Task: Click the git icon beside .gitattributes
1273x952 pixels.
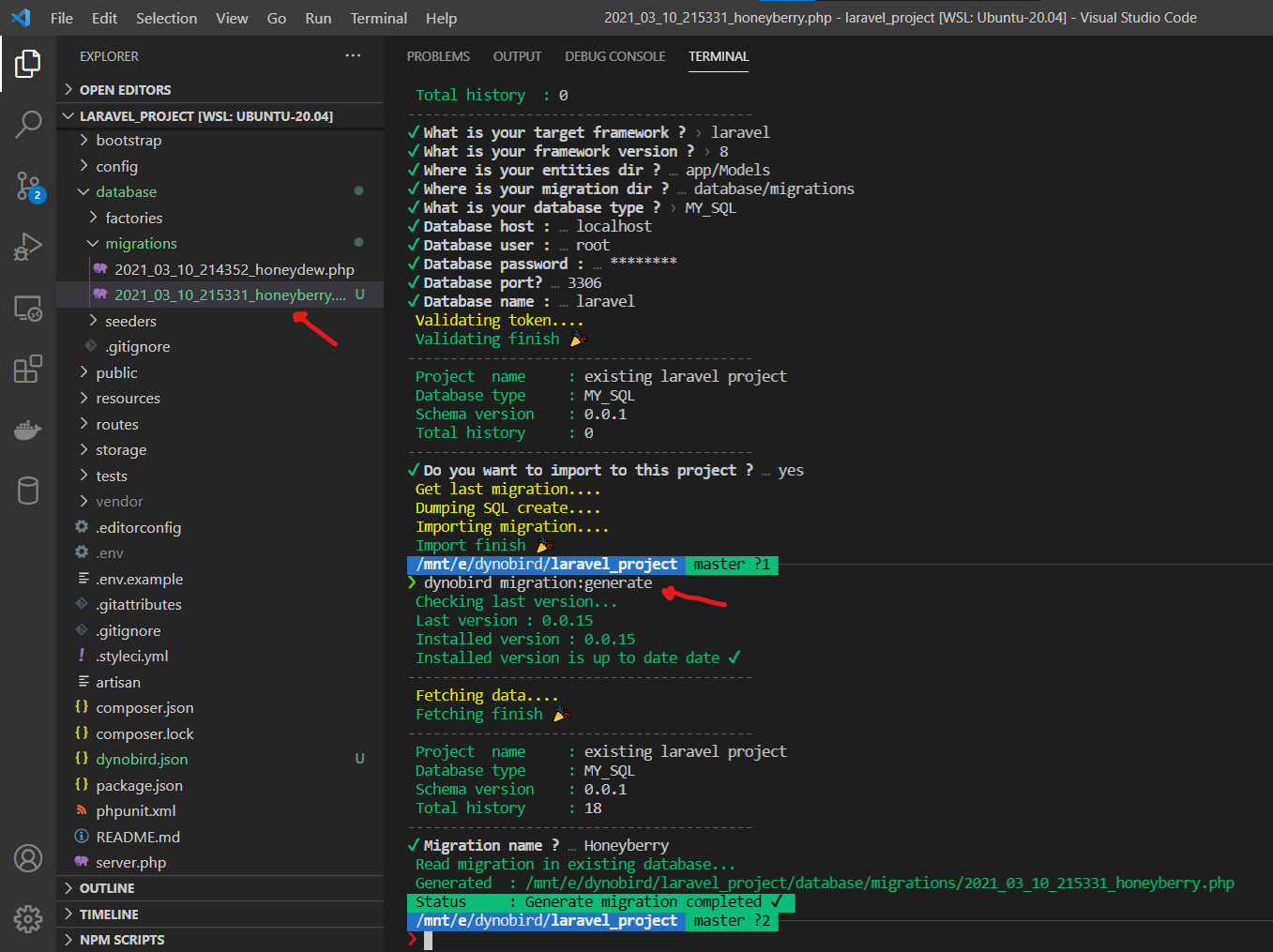Action: [82, 604]
